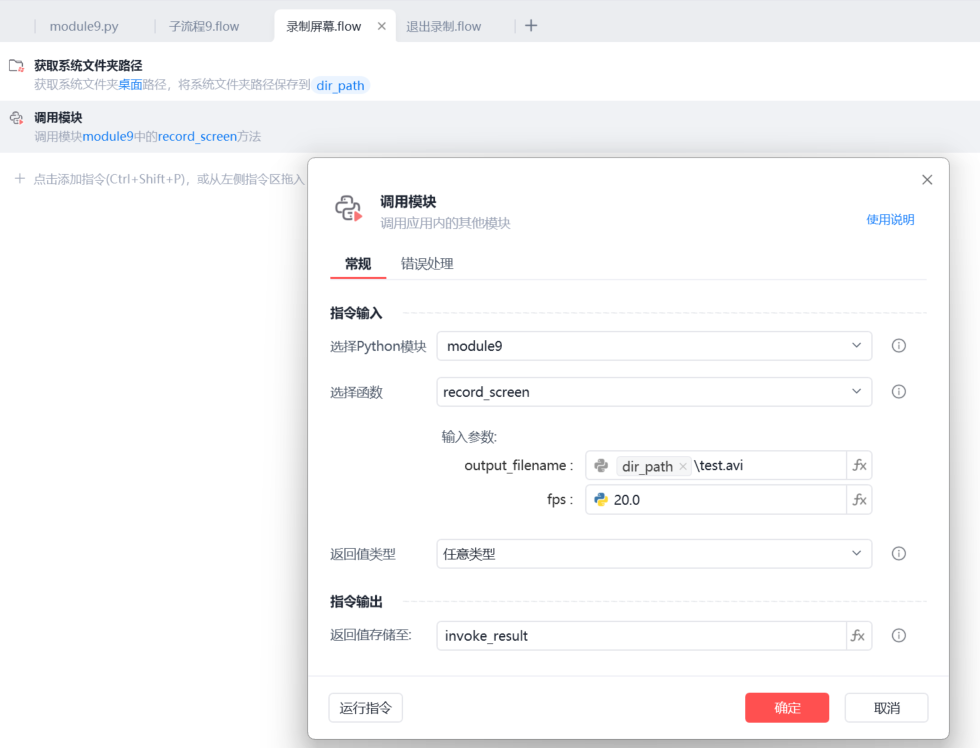Click info icon beside Python module dropdown
Image resolution: width=980 pixels, height=748 pixels.
pos(898,346)
